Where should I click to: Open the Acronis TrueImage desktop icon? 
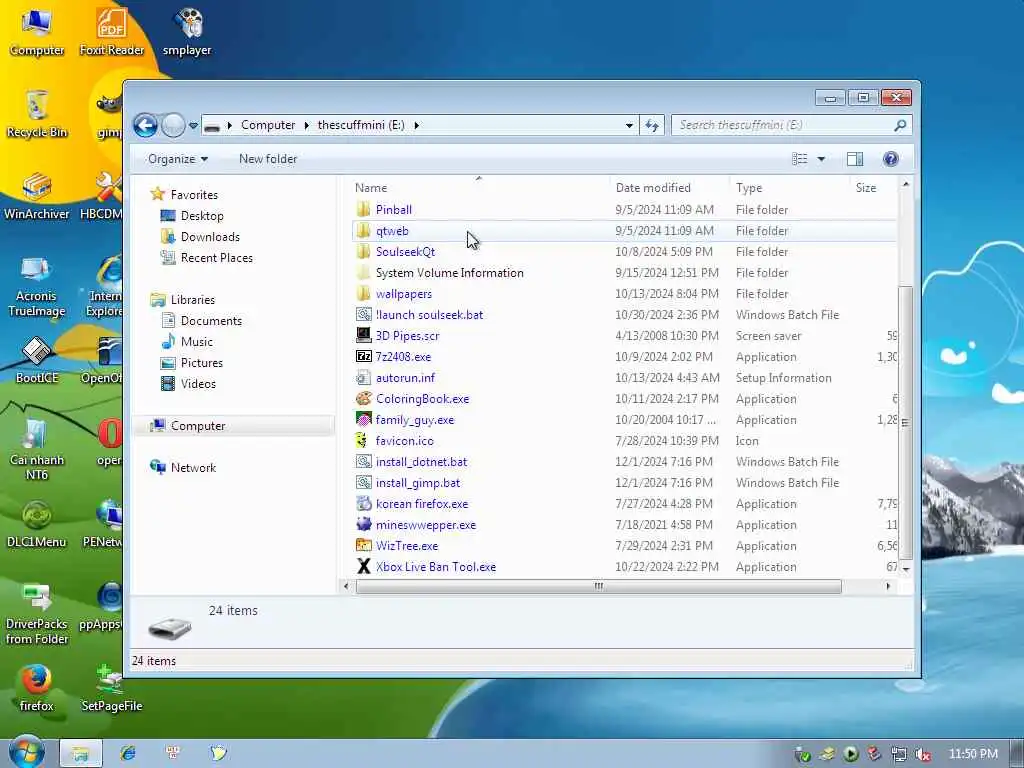(37, 286)
